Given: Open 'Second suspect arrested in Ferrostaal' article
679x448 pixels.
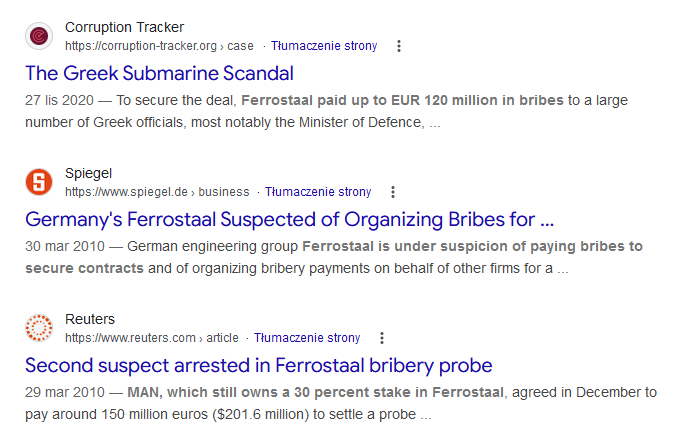Looking at the screenshot, I should pyautogui.click(x=258, y=365).
